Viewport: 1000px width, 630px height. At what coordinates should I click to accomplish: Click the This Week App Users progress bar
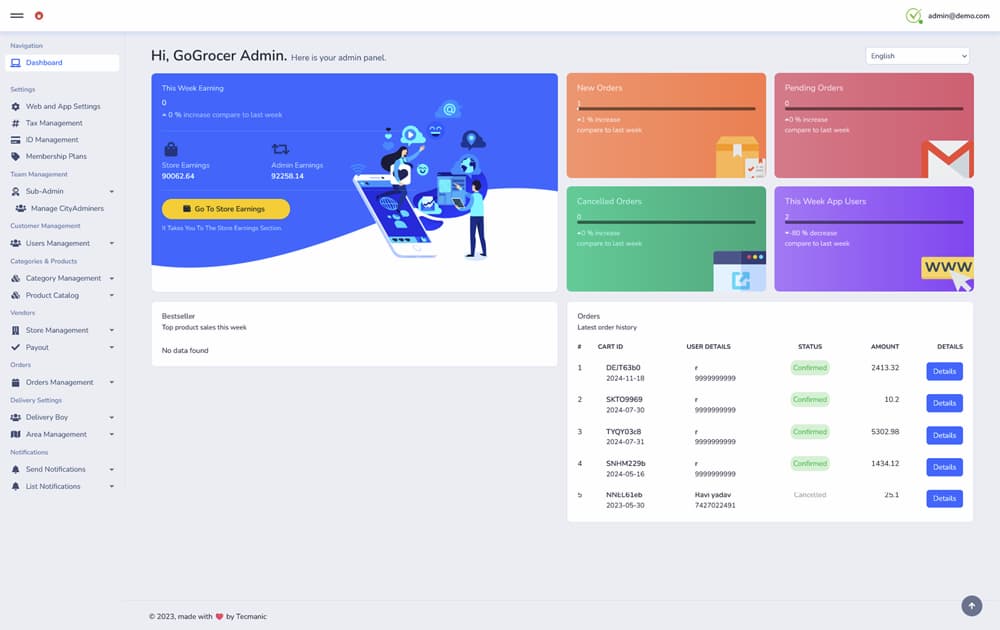tap(874, 223)
